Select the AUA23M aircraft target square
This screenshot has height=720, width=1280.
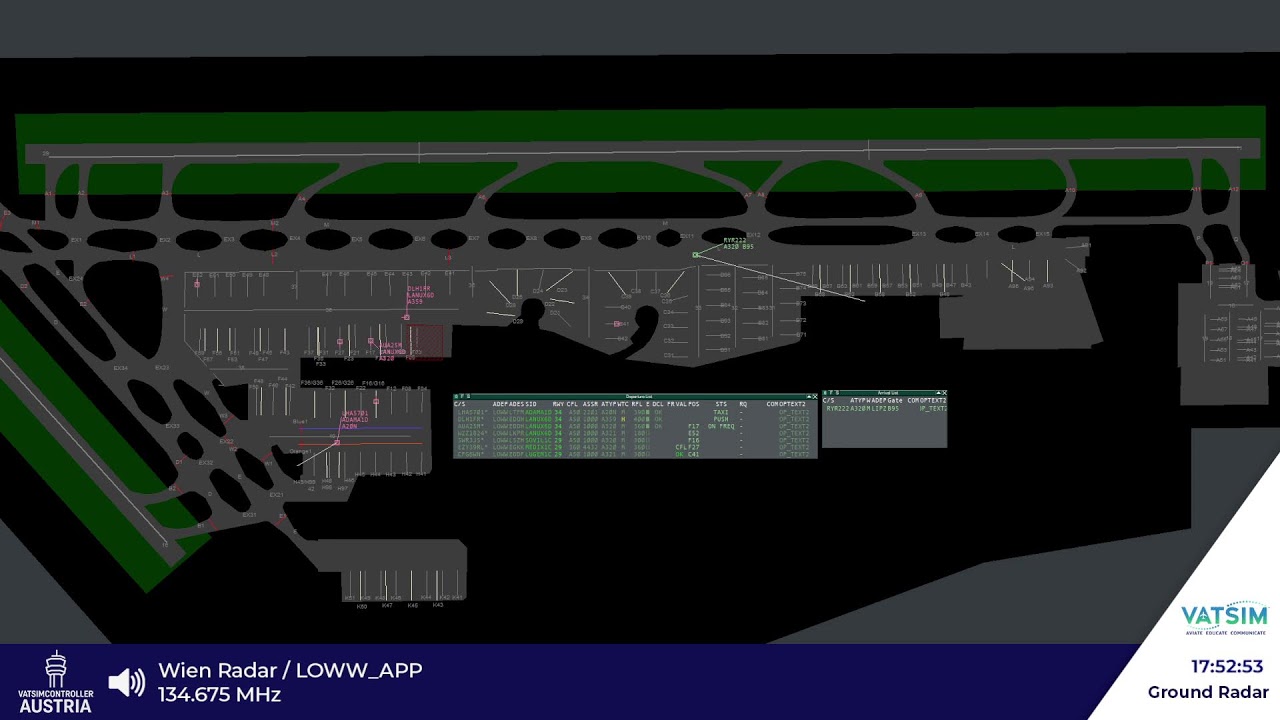click(x=371, y=341)
